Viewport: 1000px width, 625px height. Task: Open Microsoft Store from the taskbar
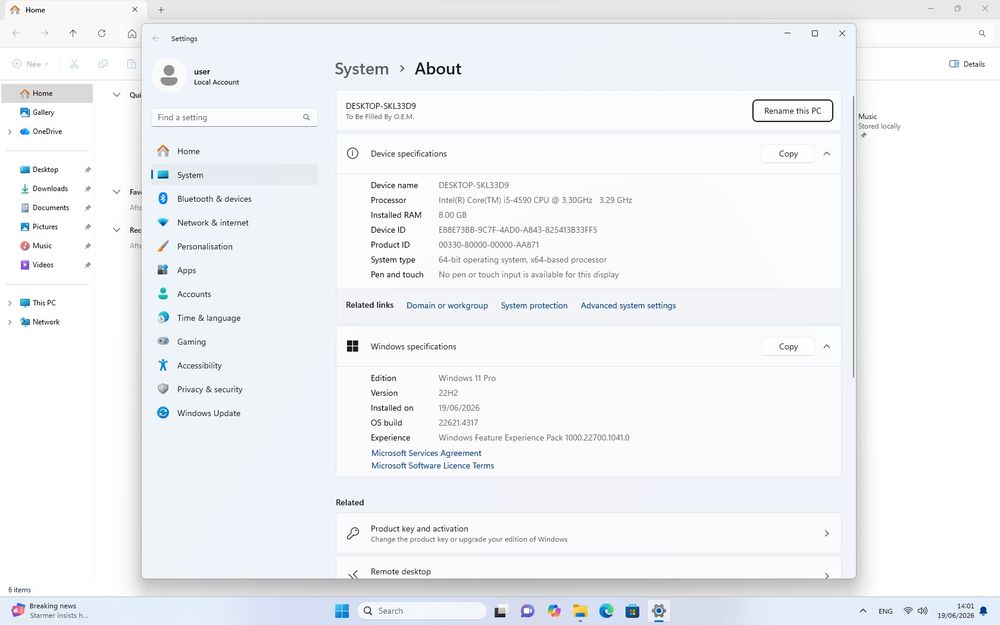pos(632,611)
